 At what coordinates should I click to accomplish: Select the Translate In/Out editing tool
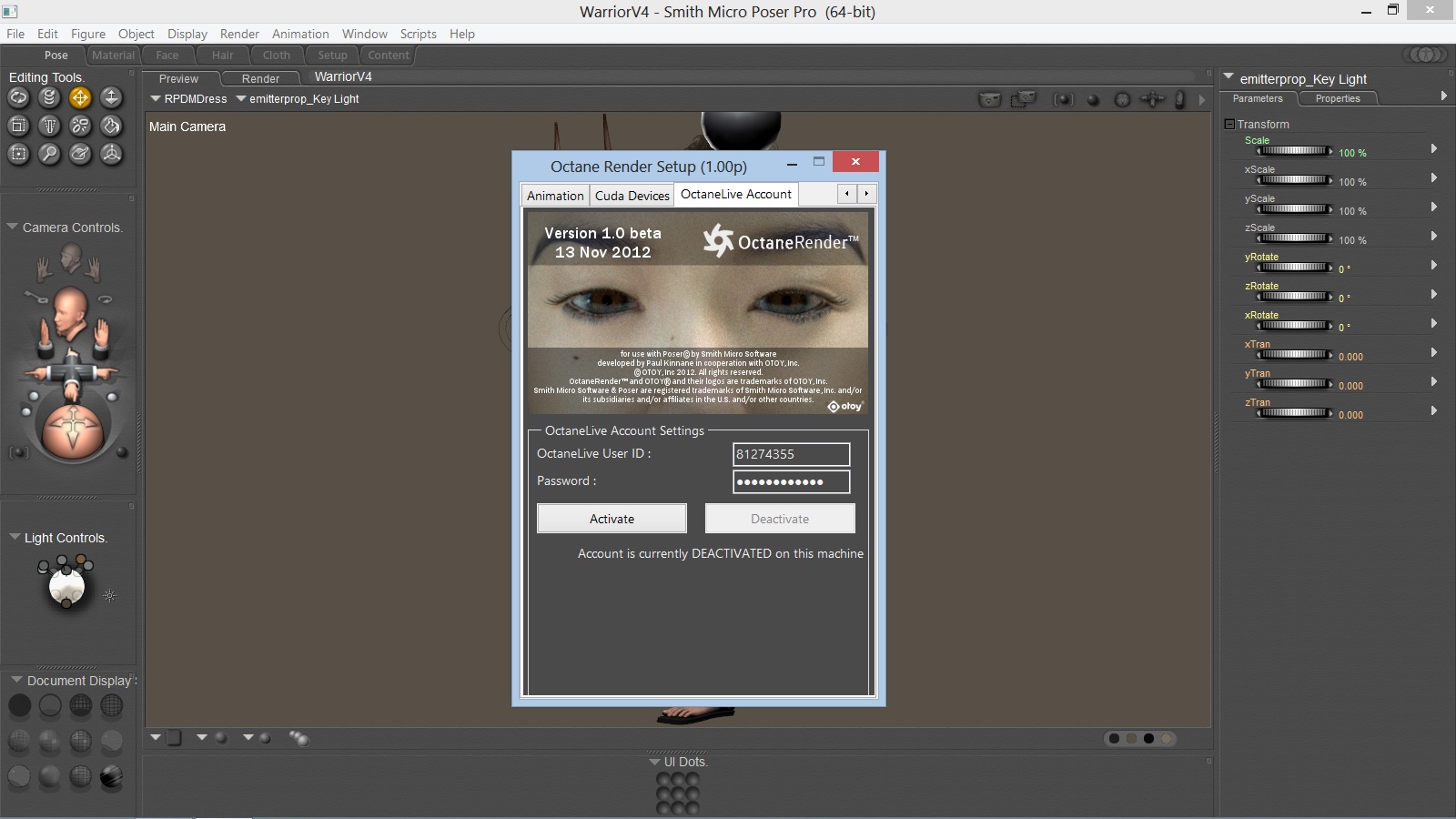pyautogui.click(x=111, y=97)
